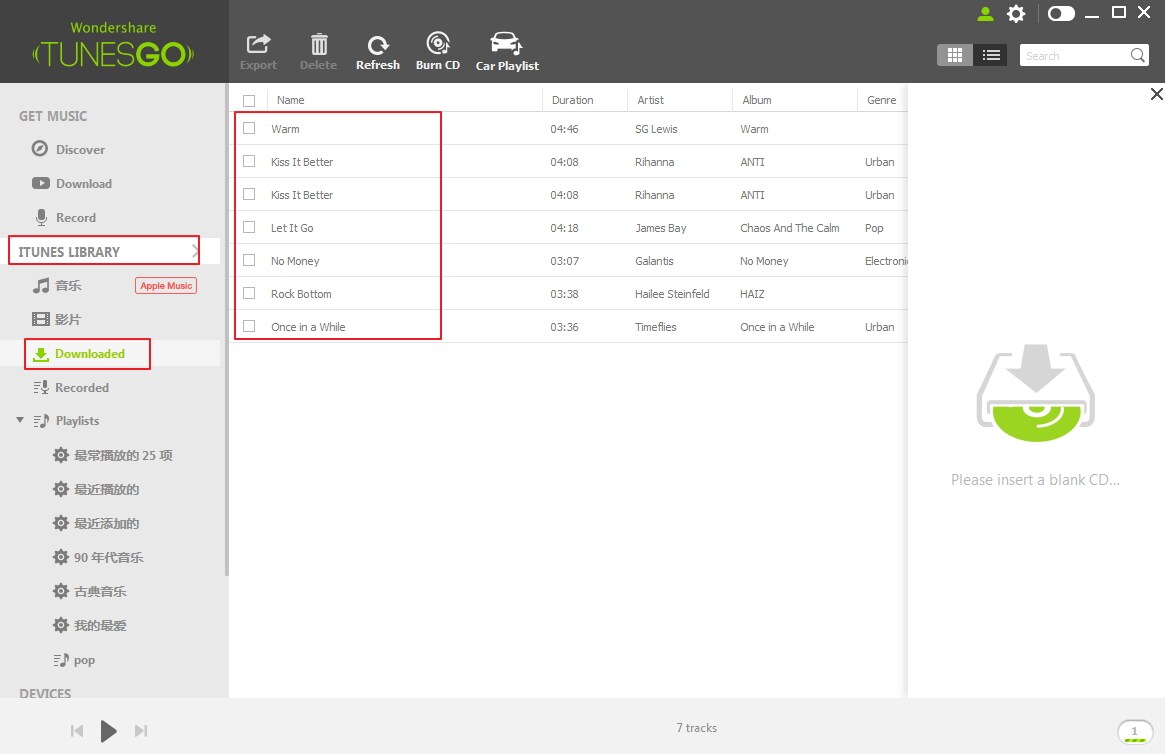This screenshot has width=1165, height=754.
Task: Check the Rock Bottom track checkbox
Action: [x=249, y=293]
